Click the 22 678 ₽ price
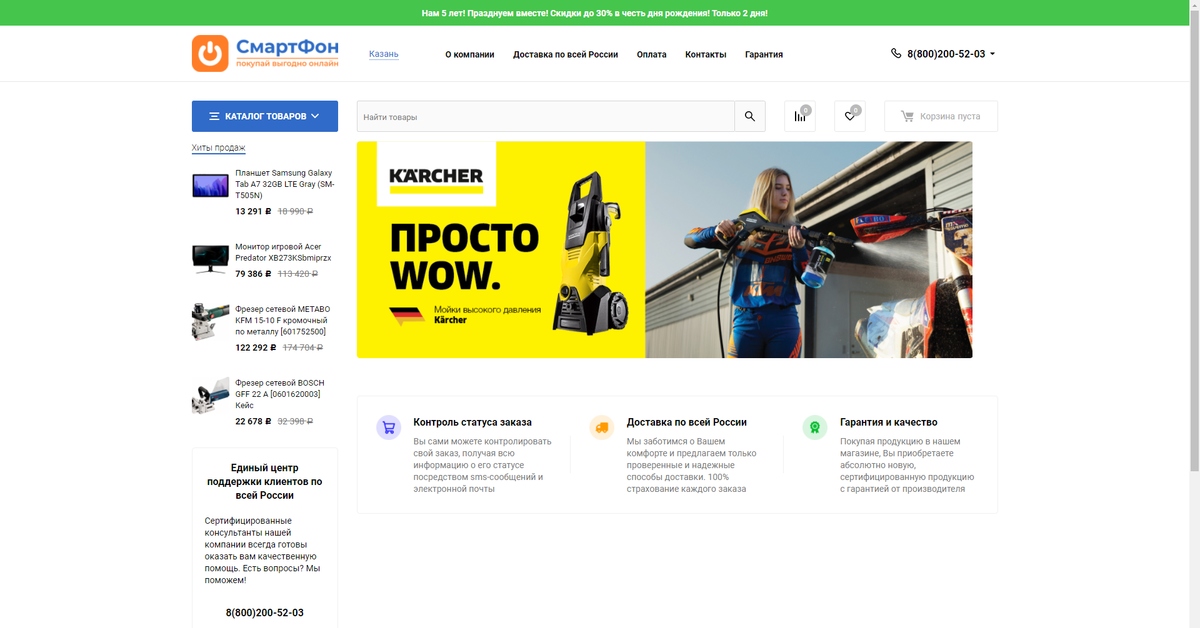 coord(254,421)
